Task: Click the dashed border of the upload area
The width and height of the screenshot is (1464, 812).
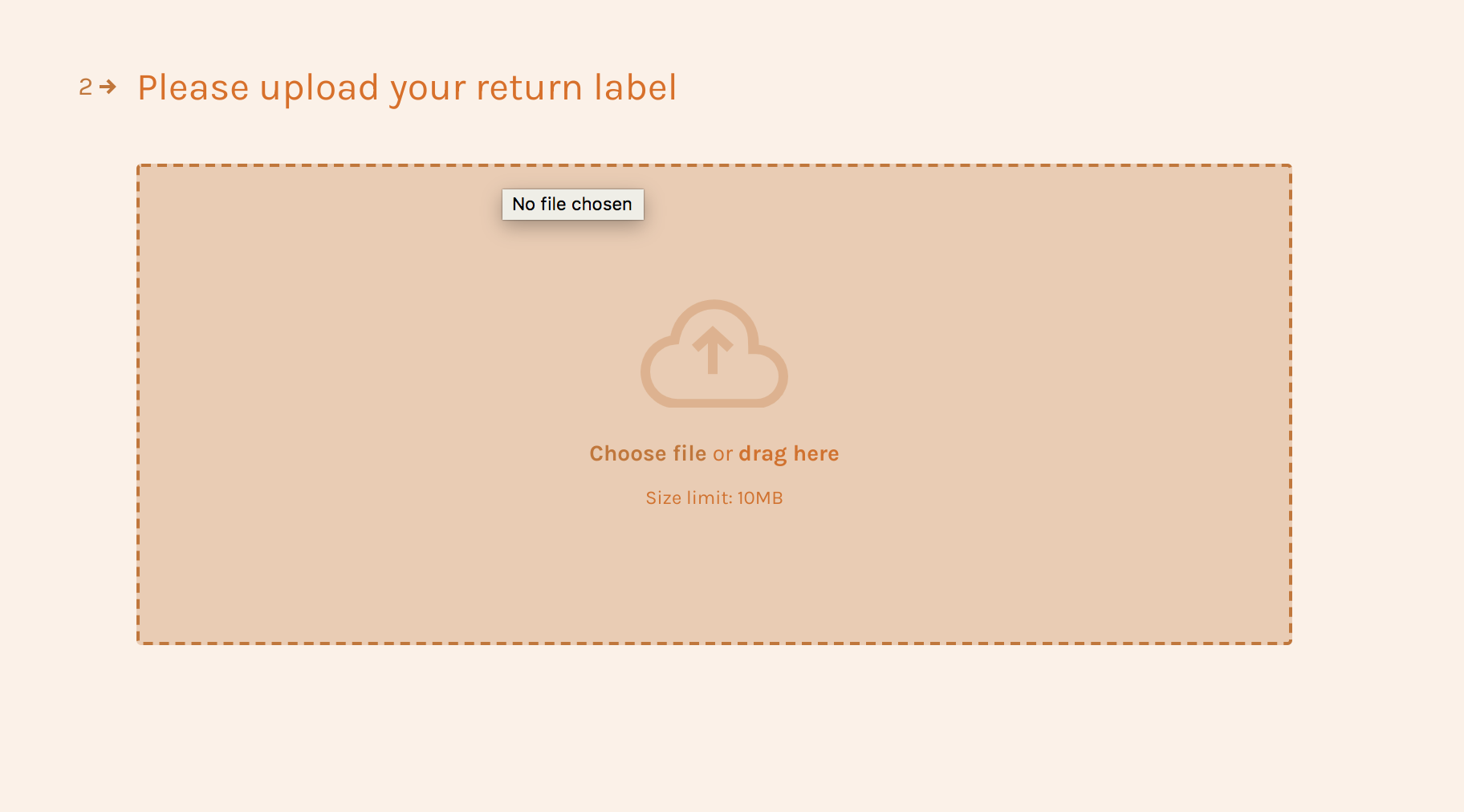Action: click(x=714, y=165)
